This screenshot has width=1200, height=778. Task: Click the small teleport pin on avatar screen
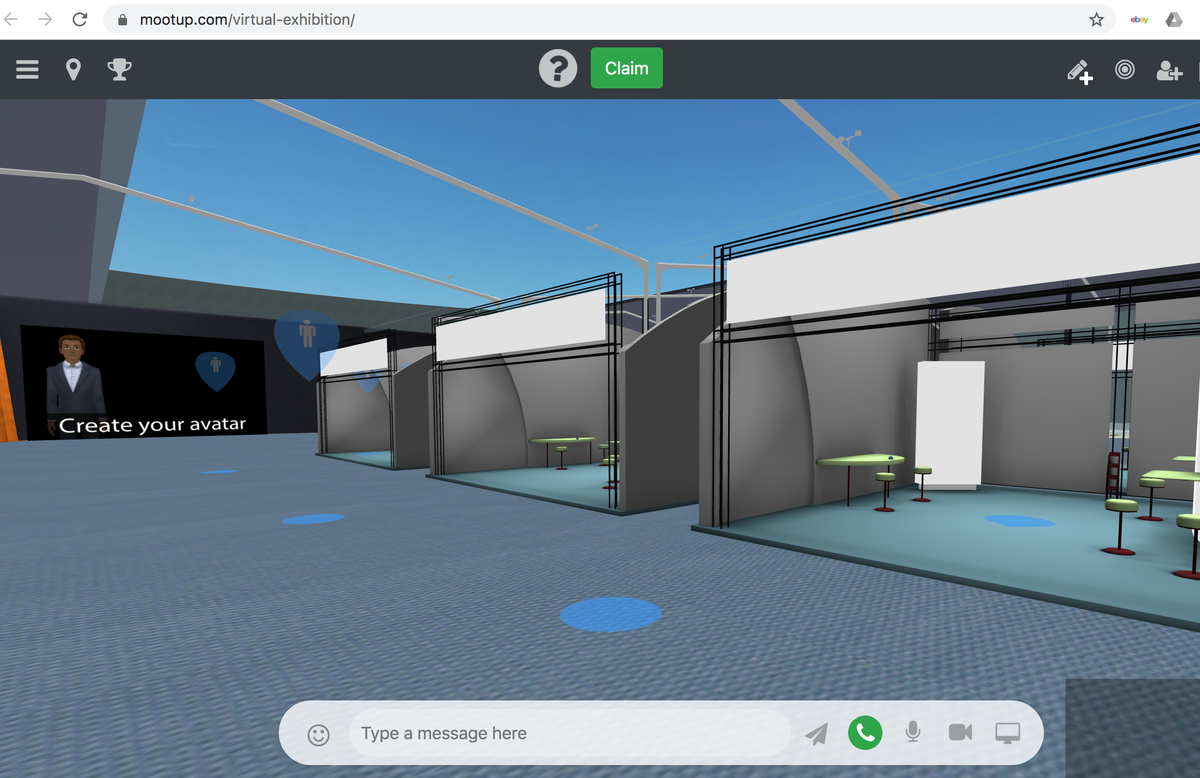tap(215, 371)
